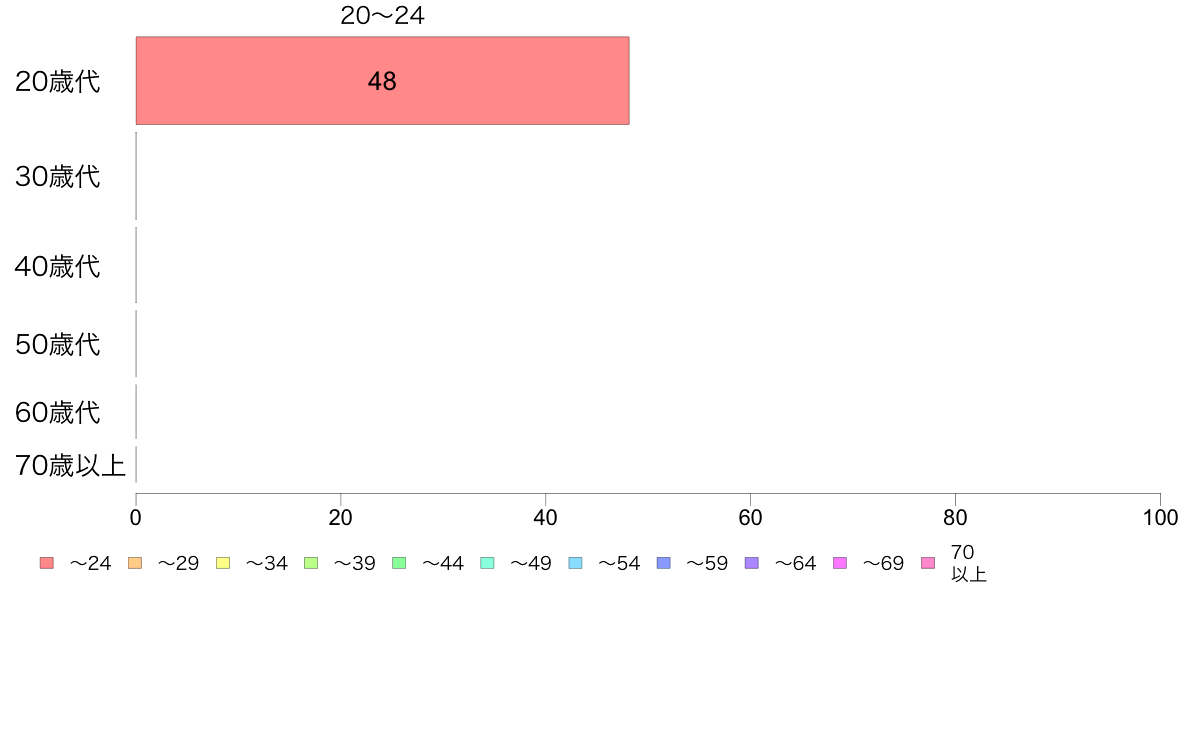Click the blue ~59 legend swatch
1188x736 pixels.
[x=664, y=563]
